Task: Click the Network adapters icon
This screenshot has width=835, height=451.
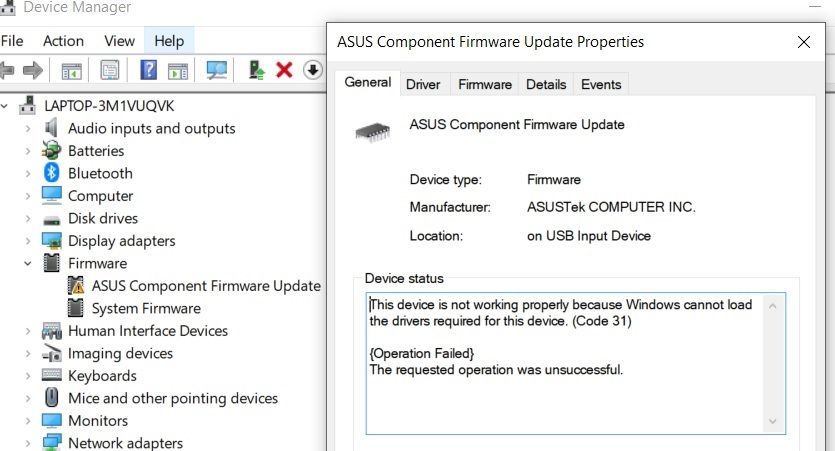Action: 52,442
